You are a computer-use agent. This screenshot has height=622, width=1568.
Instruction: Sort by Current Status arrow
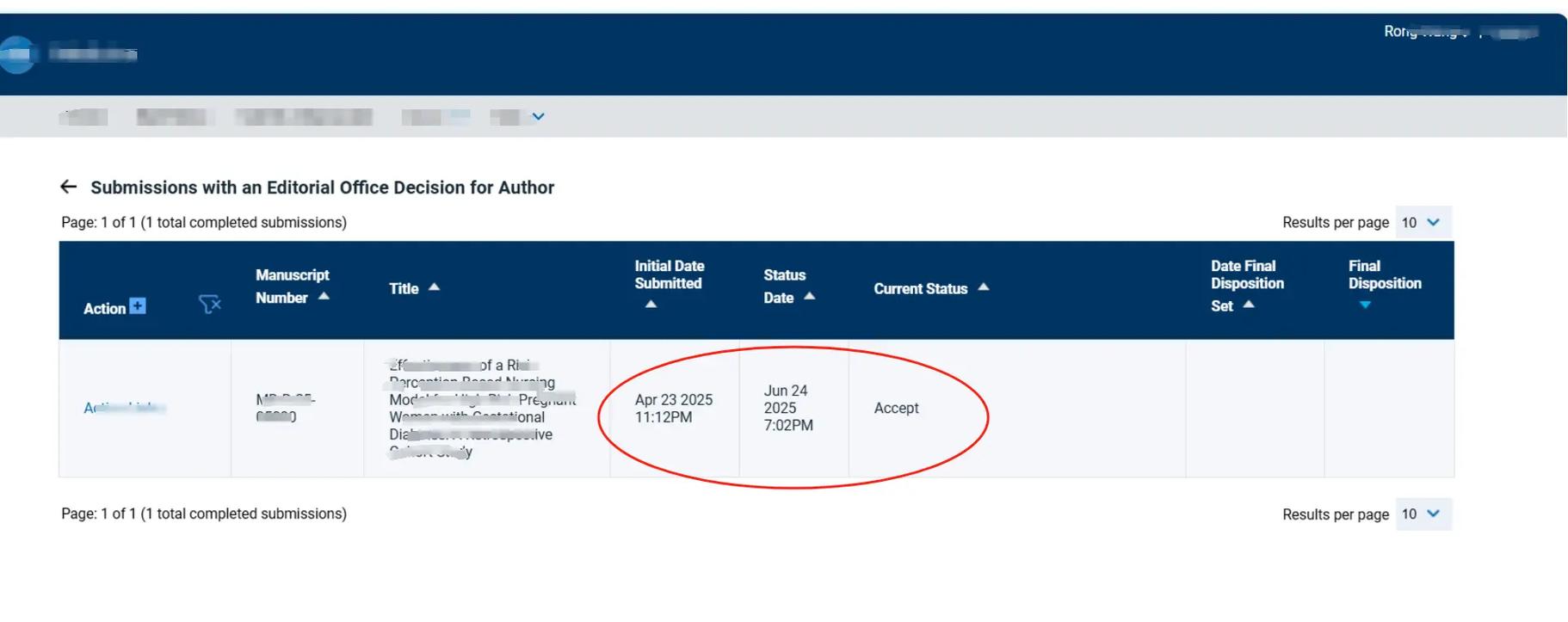(x=983, y=287)
